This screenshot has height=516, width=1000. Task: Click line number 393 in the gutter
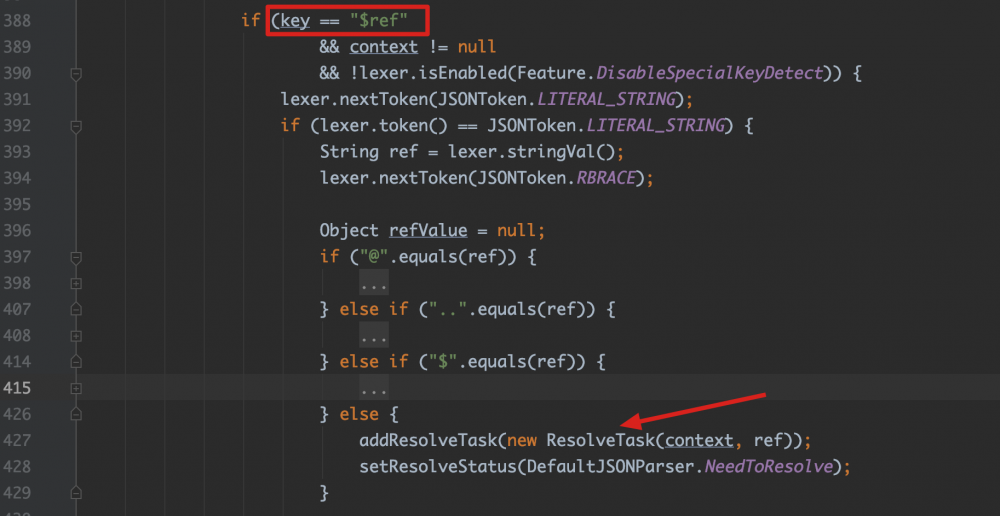pyautogui.click(x=17, y=152)
